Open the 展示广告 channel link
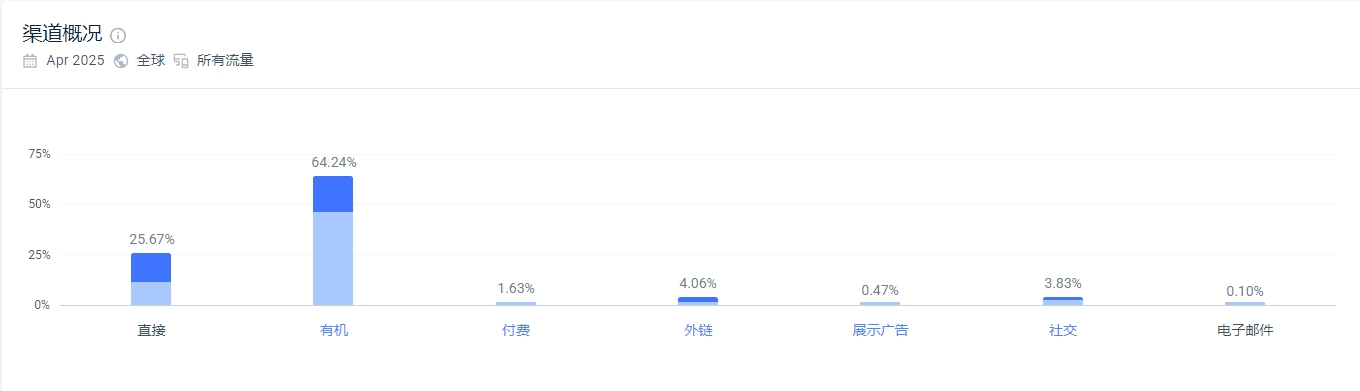 (x=880, y=330)
